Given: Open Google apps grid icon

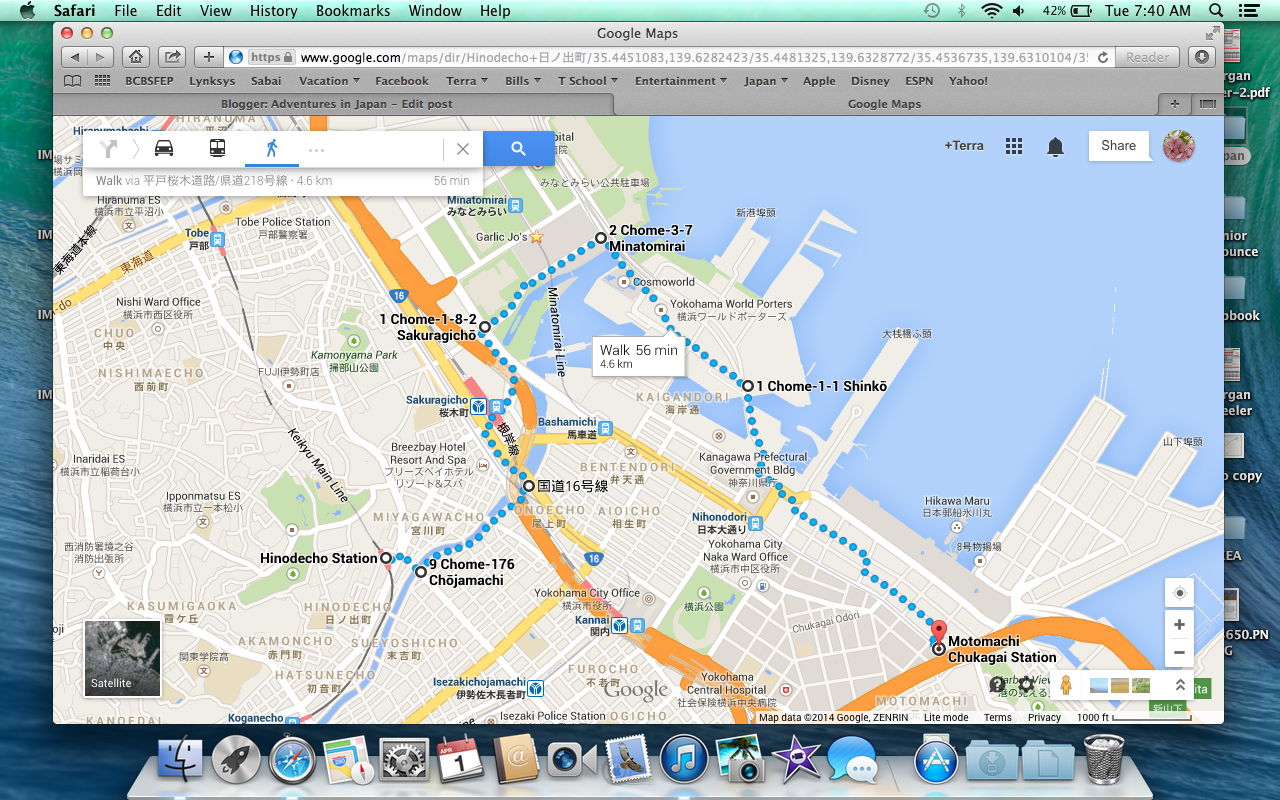Looking at the screenshot, I should click(1014, 146).
